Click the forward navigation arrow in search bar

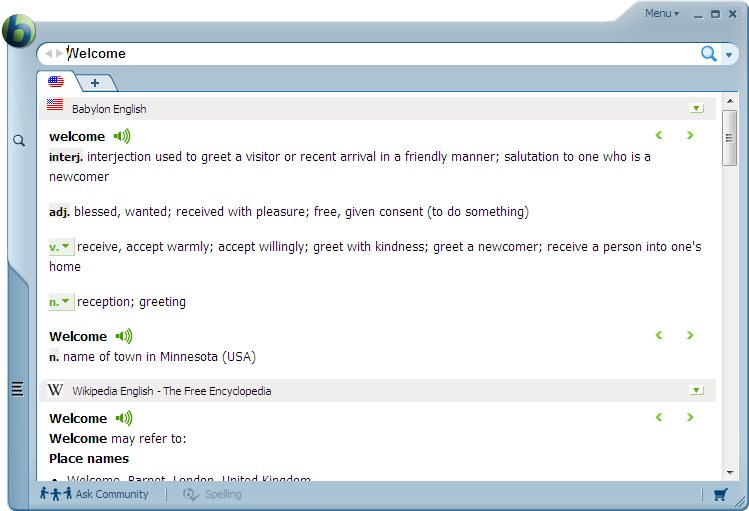point(59,53)
